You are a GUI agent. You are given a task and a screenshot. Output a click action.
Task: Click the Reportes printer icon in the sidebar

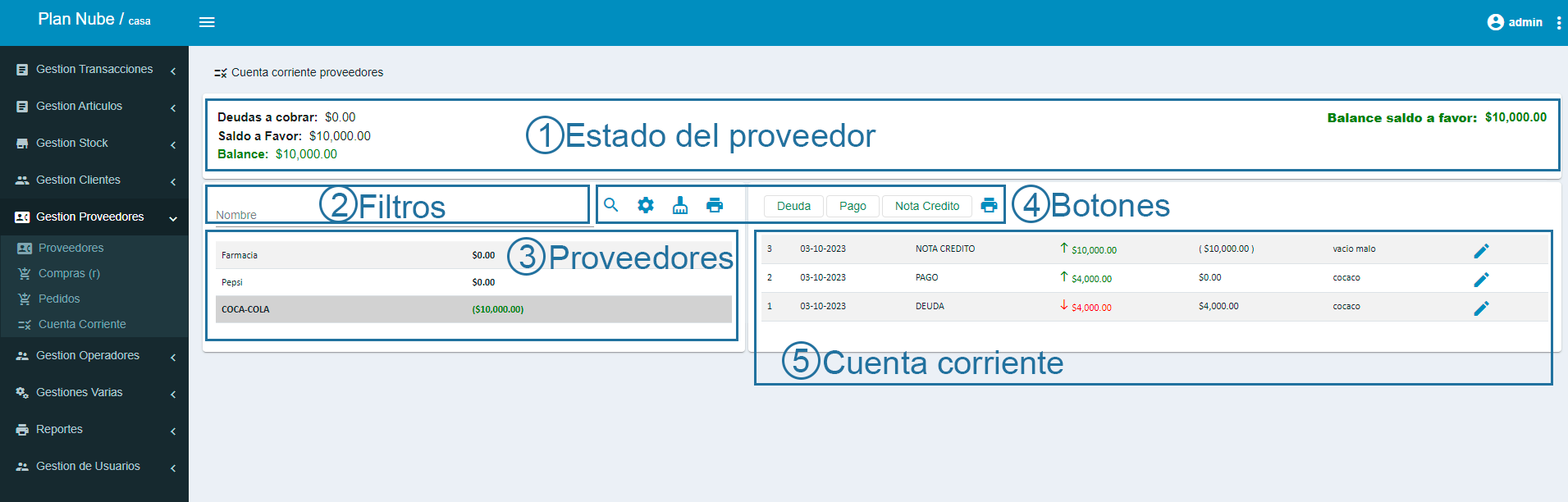coord(22,430)
